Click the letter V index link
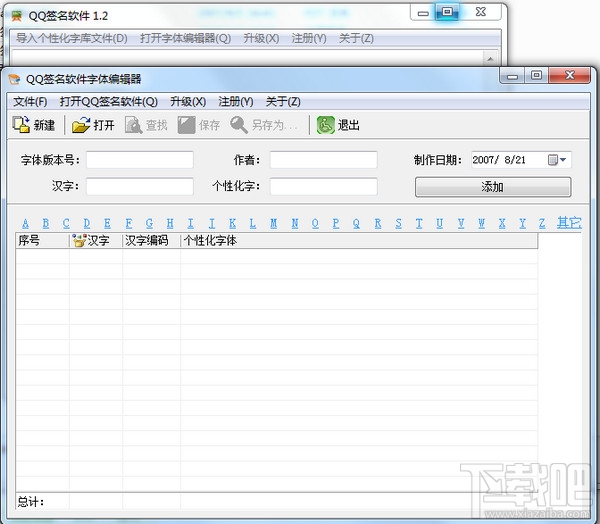This screenshot has width=600, height=524. point(461,223)
